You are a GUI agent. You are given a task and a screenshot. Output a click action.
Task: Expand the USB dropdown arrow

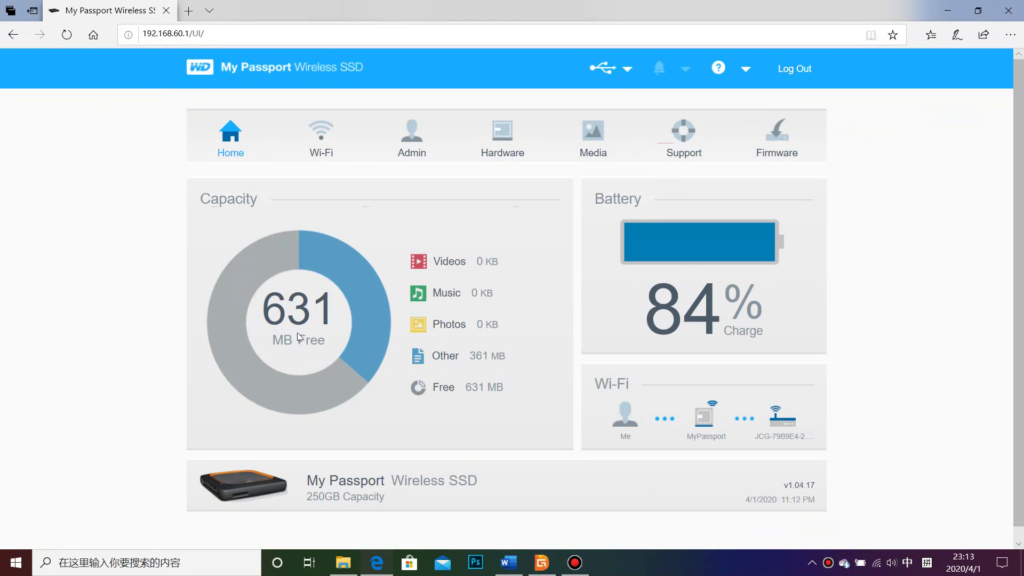pos(628,69)
